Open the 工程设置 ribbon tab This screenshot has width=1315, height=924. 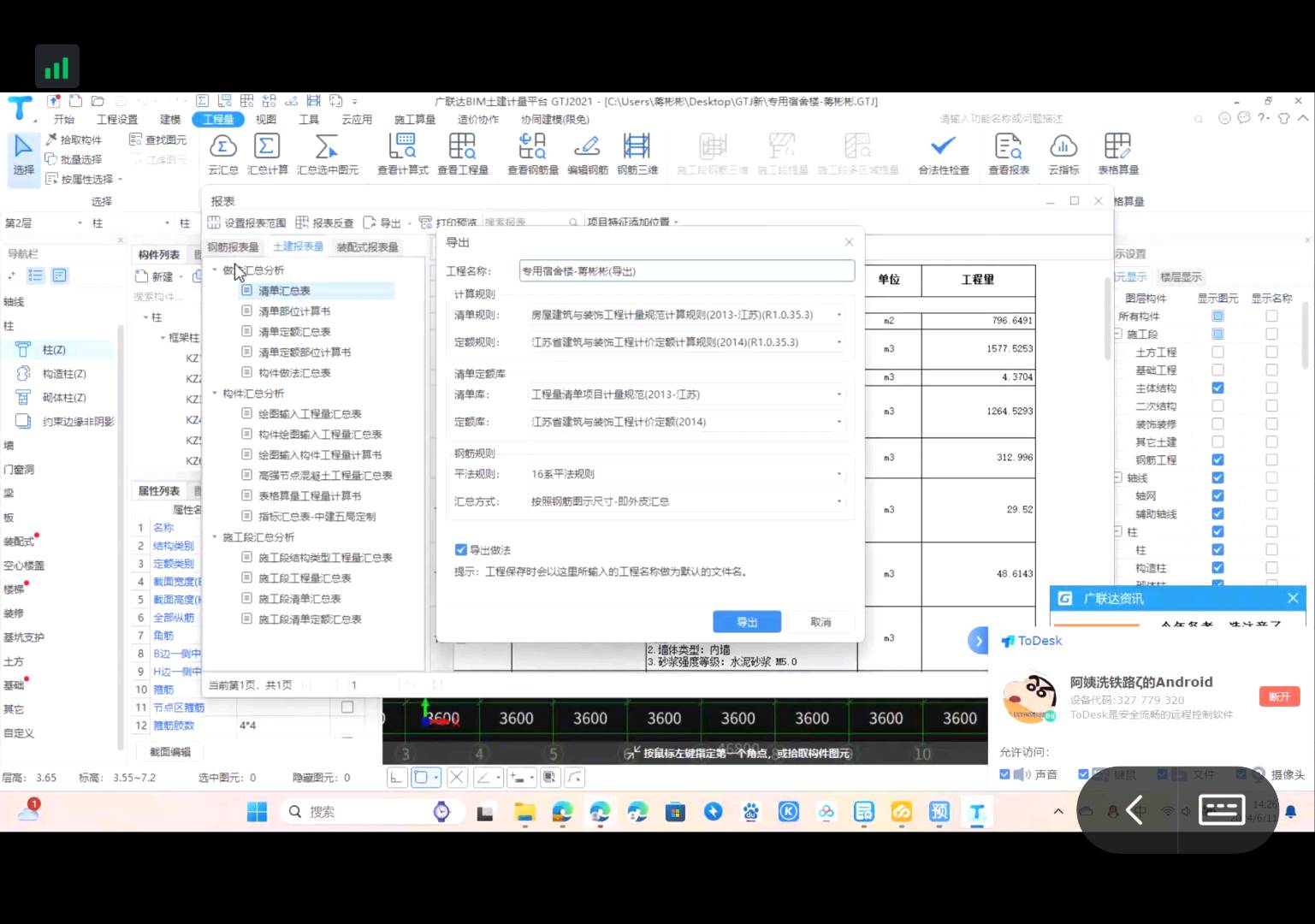(117, 119)
